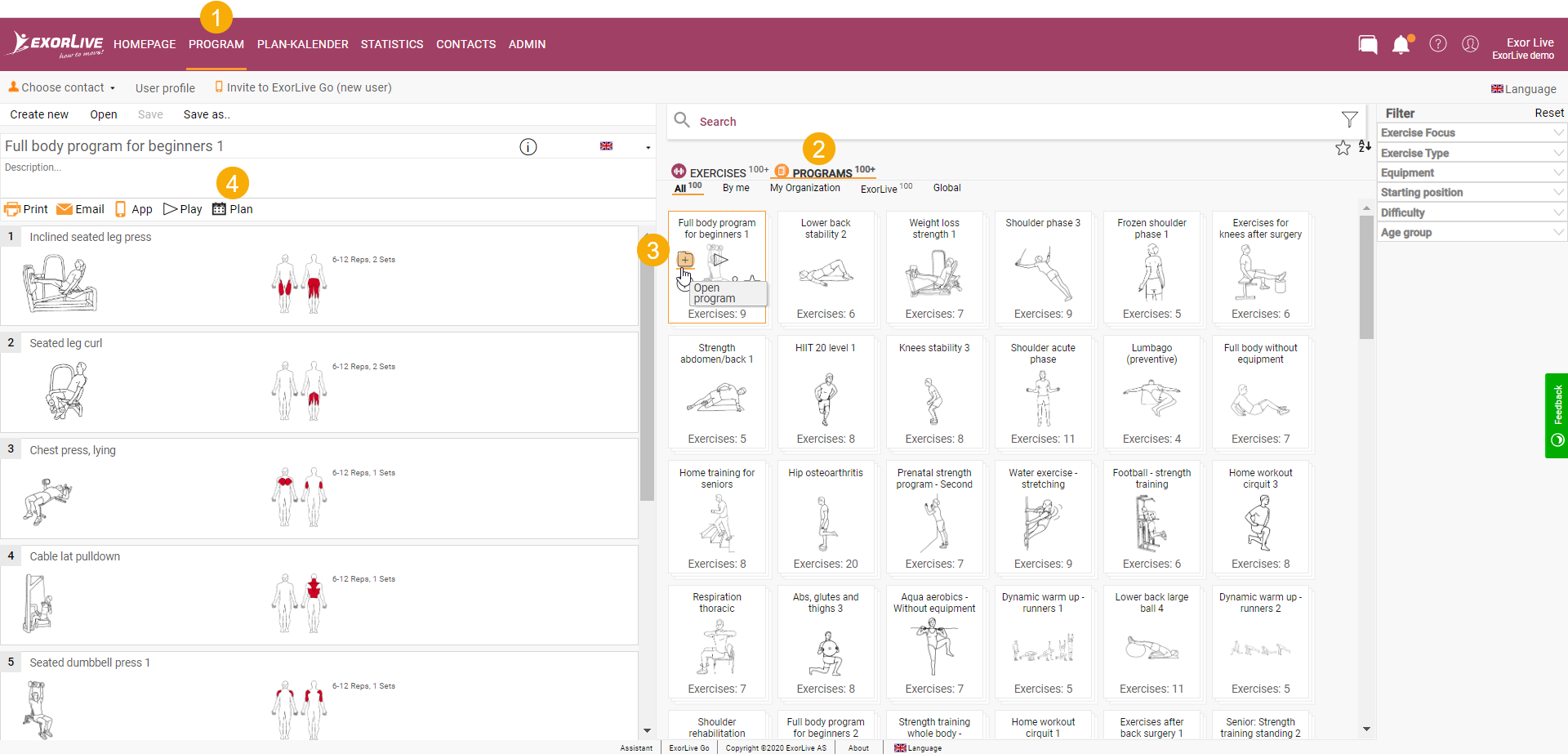Open the chat messages icon
1568x754 pixels.
(x=1368, y=44)
